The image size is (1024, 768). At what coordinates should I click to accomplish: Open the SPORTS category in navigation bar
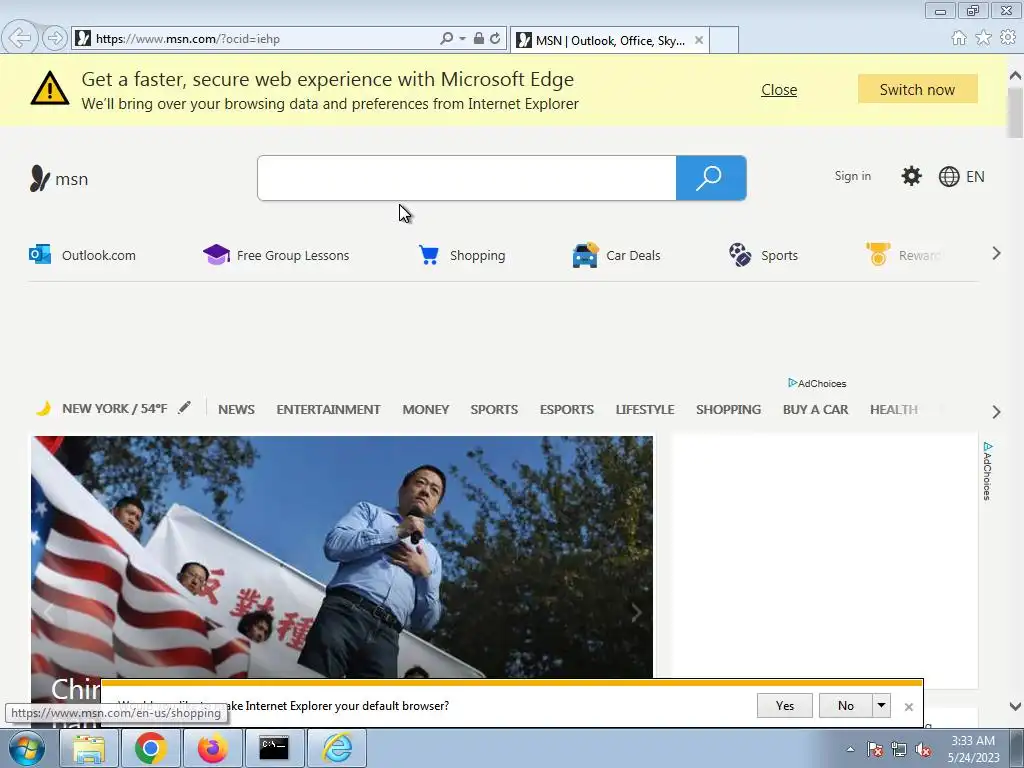click(x=494, y=409)
